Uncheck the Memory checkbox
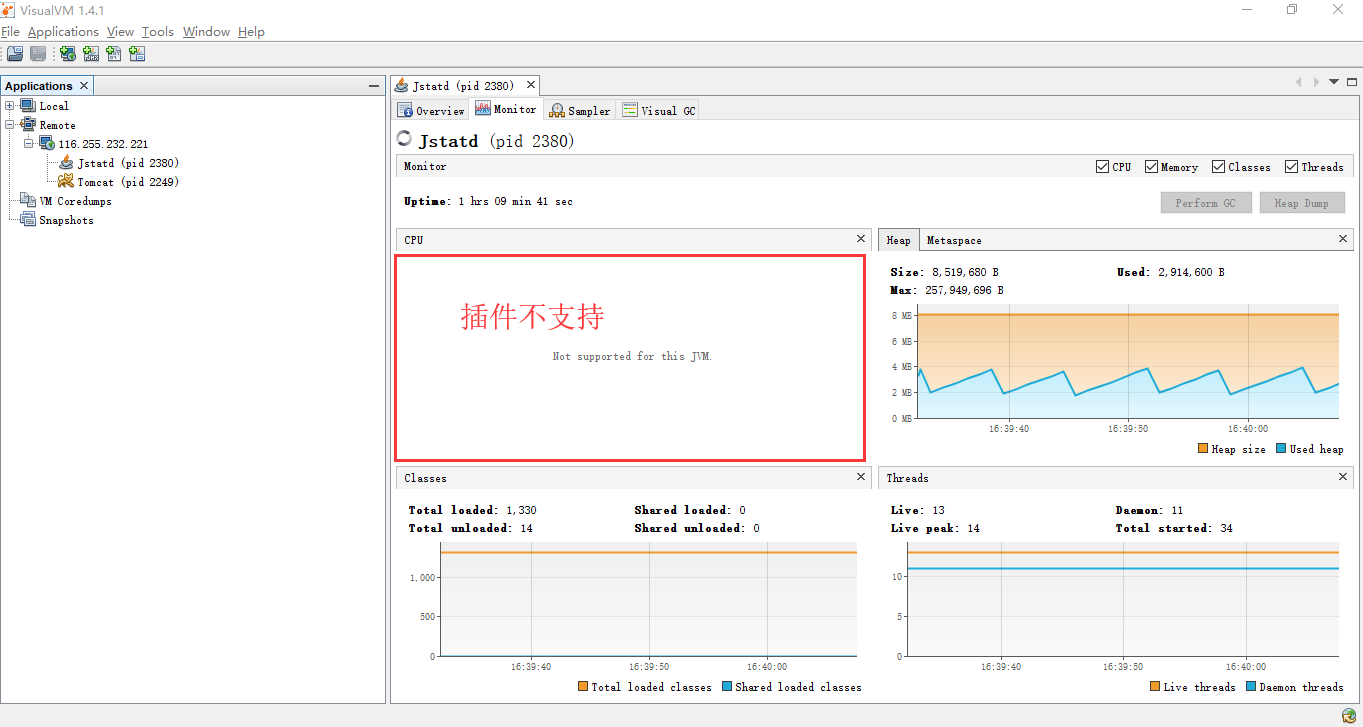 tap(1151, 167)
